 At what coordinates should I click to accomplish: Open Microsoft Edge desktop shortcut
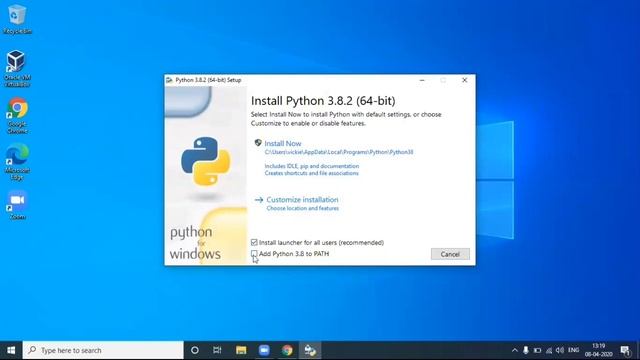17,162
